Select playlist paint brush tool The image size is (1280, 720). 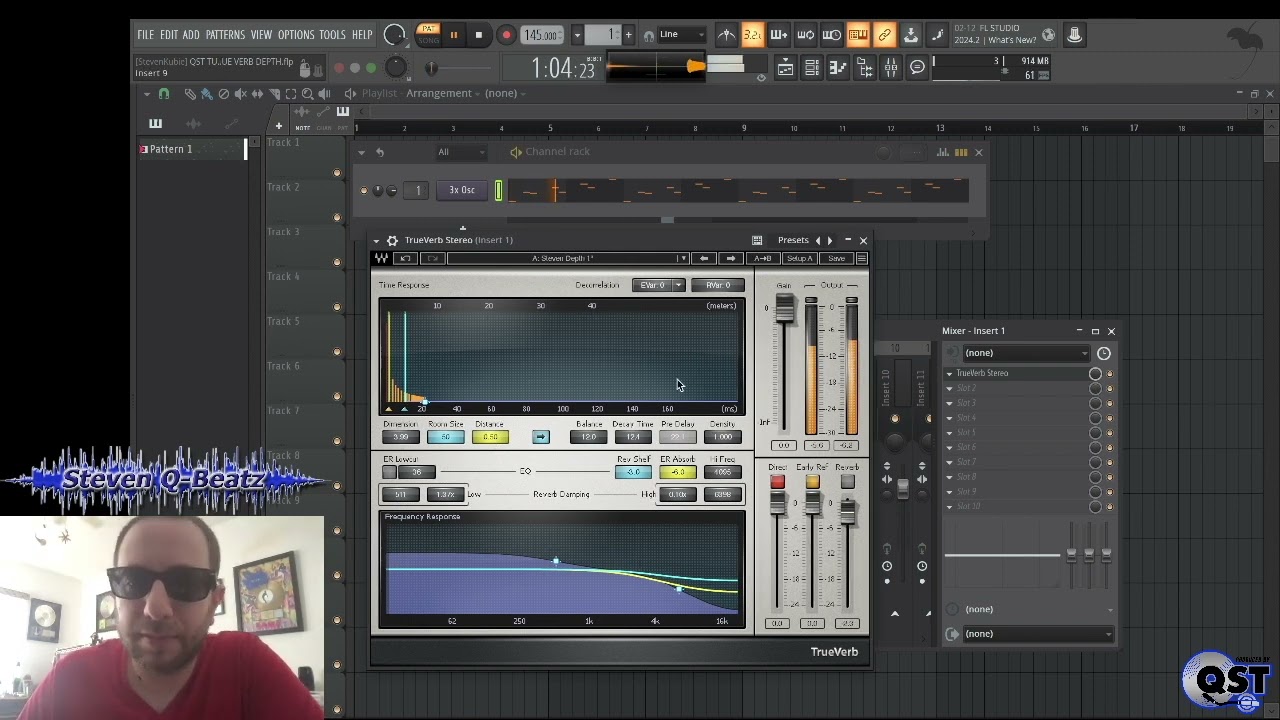click(206, 94)
